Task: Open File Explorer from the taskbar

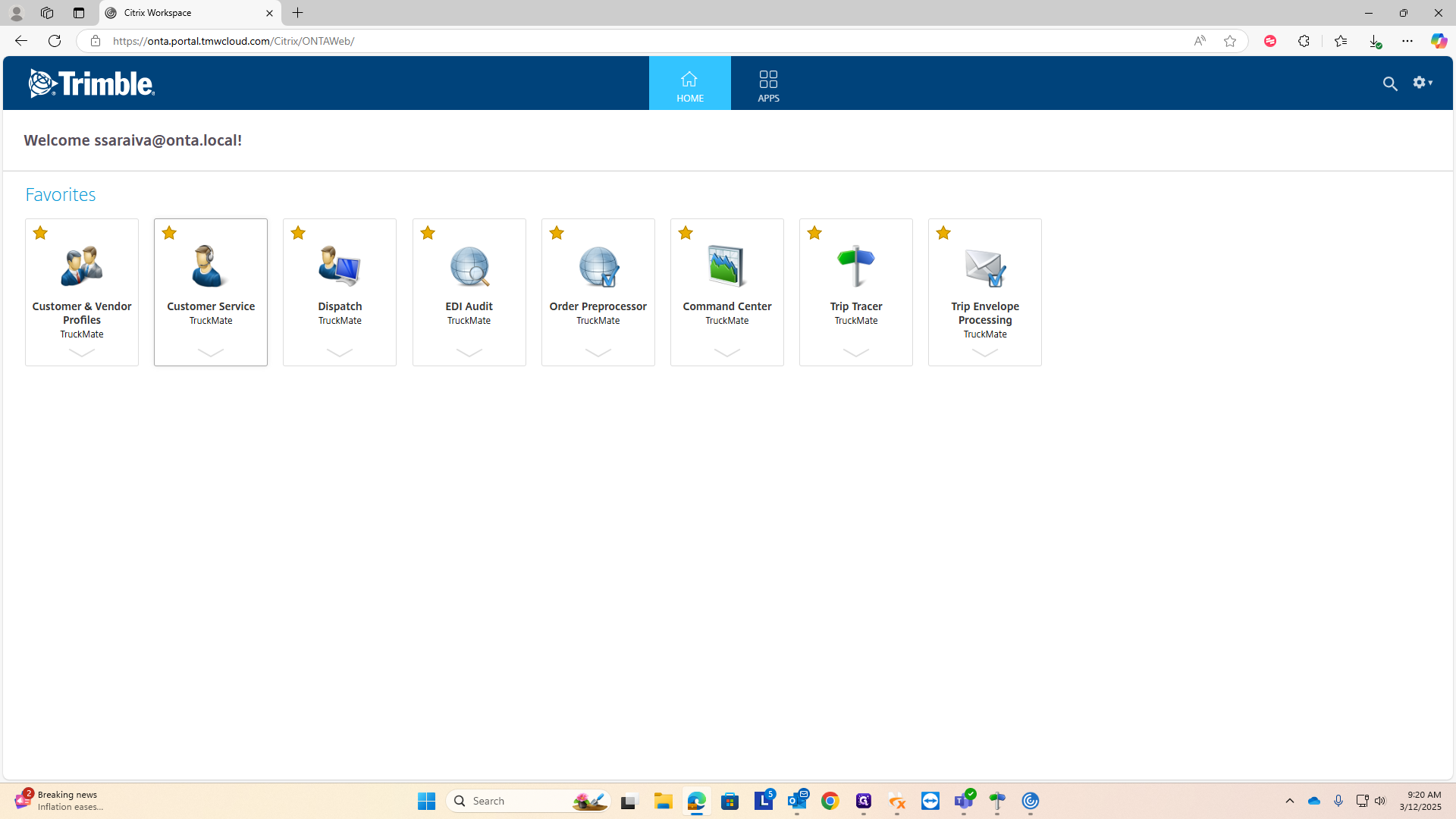Action: tap(664, 801)
